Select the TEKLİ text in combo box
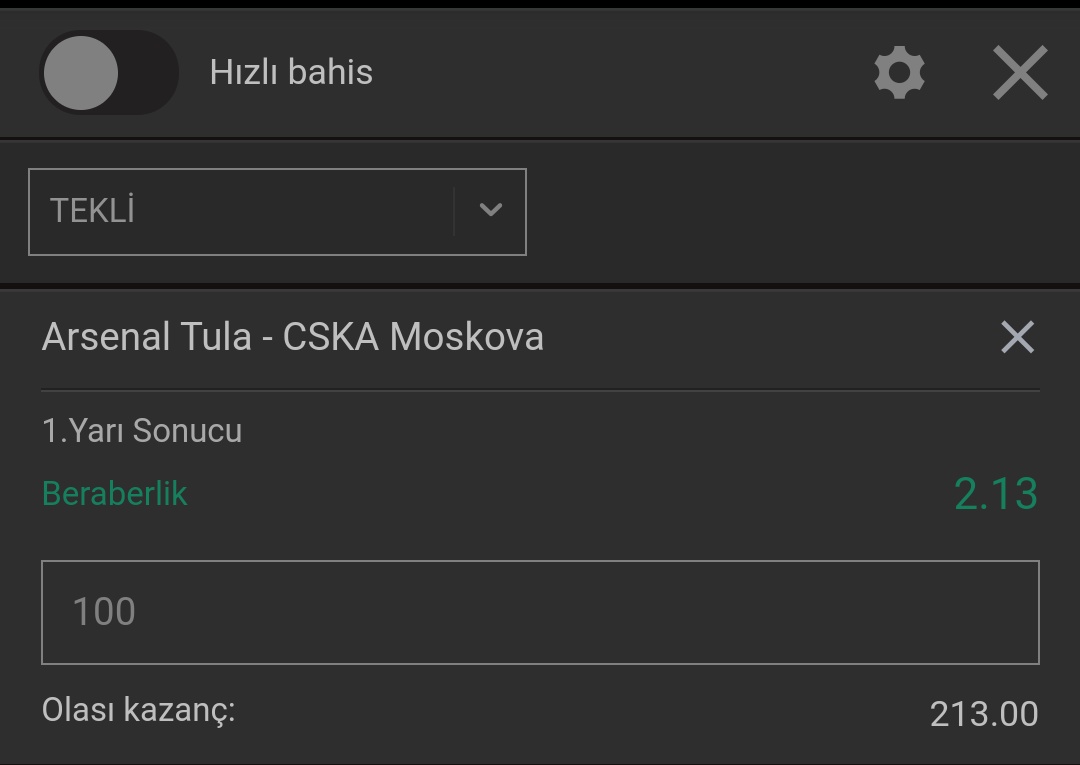This screenshot has width=1080, height=765. tap(92, 210)
